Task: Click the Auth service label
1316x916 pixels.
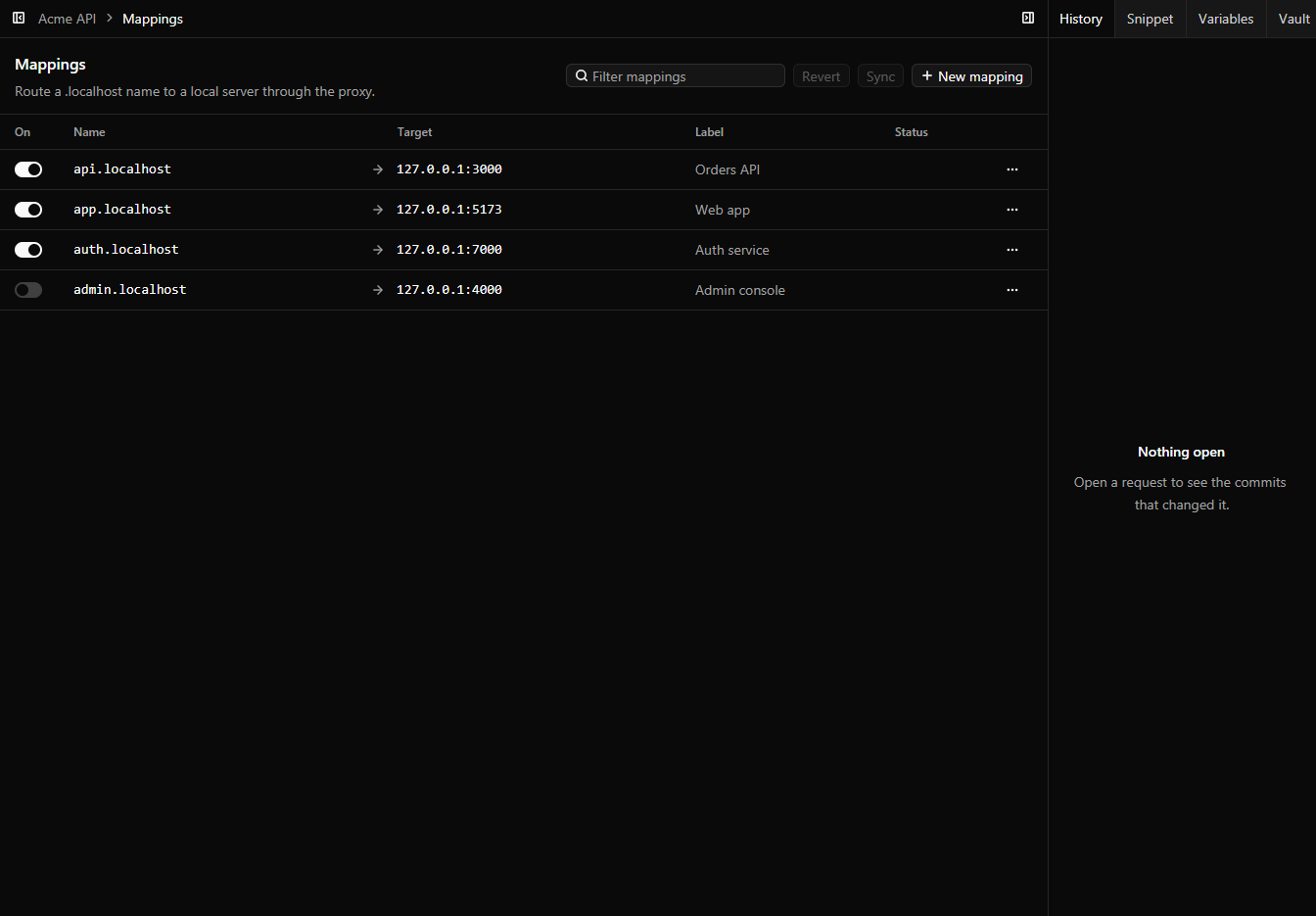Action: 732,250
